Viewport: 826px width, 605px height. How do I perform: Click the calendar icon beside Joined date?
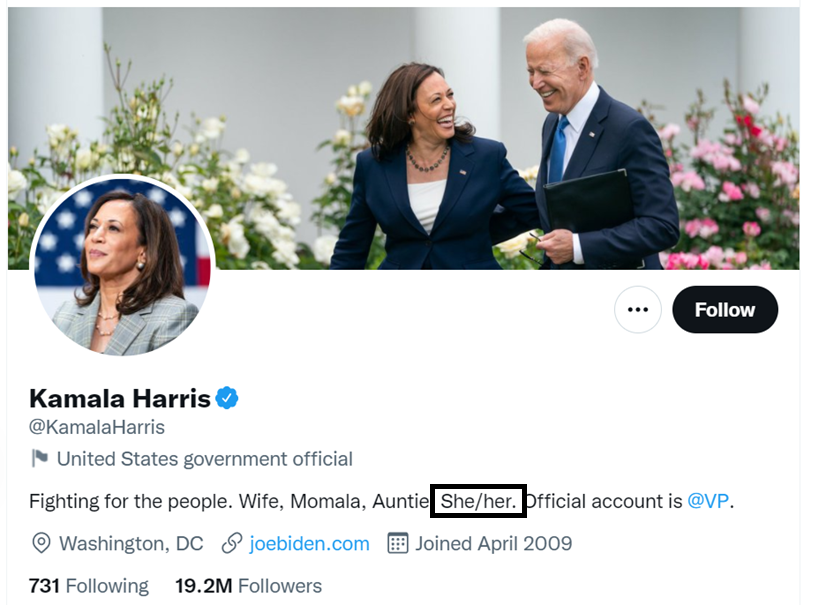[398, 544]
